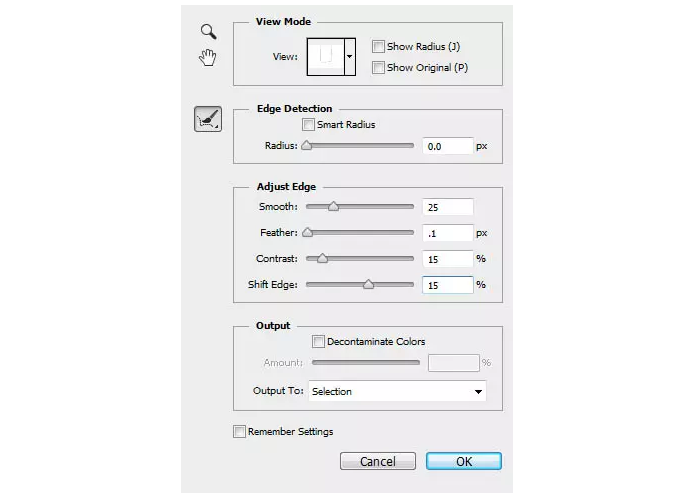The height and width of the screenshot is (503, 696).
Task: Enable the Show Radius (J) checkbox
Action: [x=378, y=46]
